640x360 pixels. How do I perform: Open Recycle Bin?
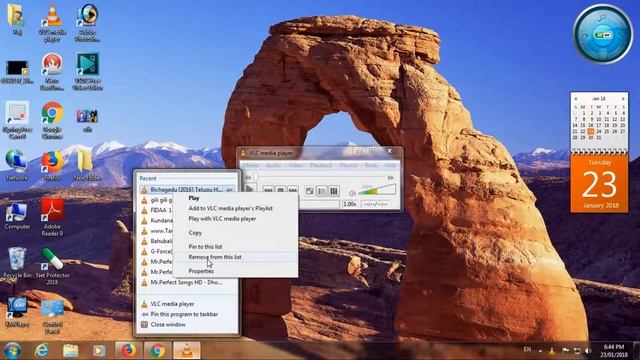(17, 262)
